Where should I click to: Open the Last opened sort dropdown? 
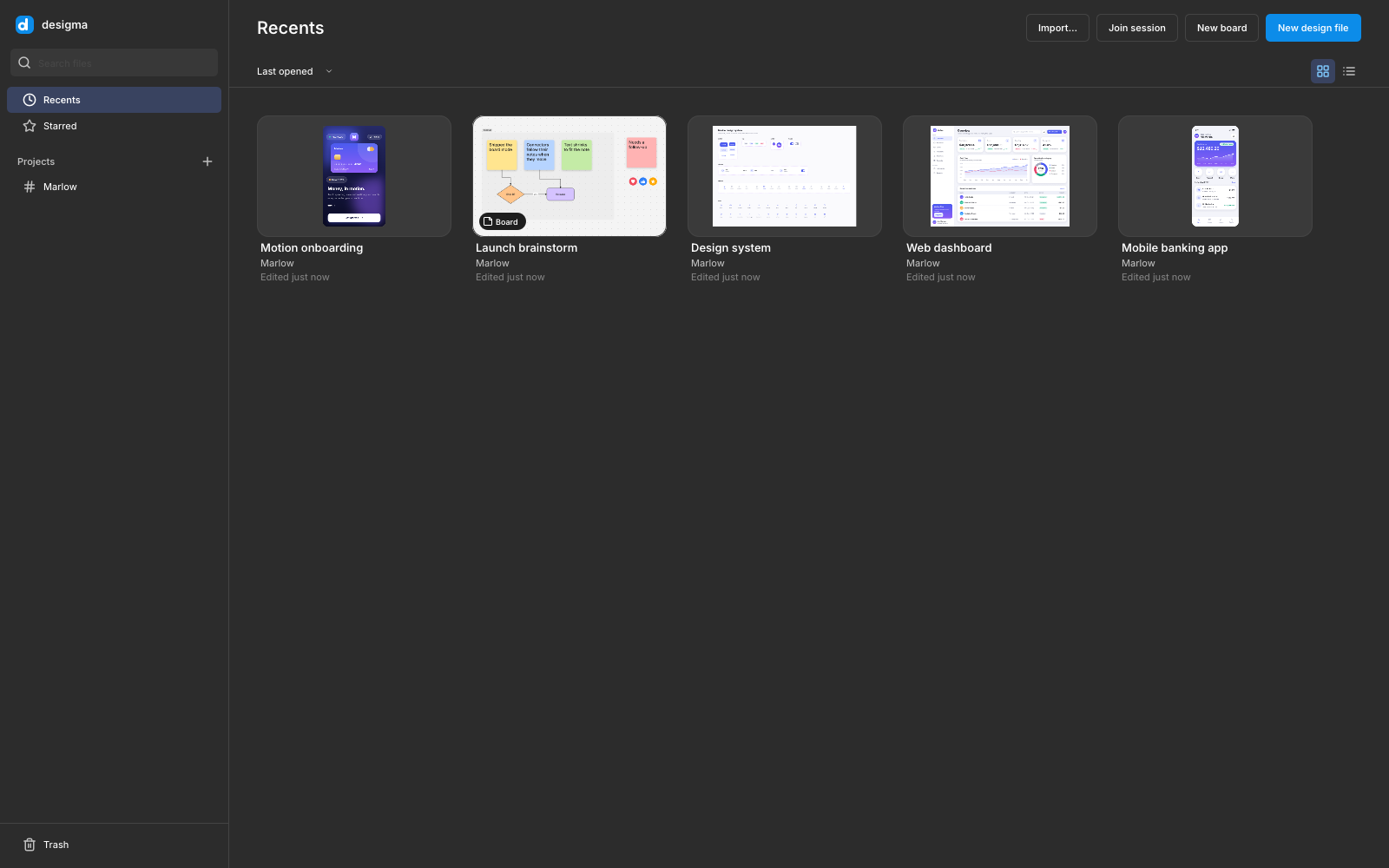pos(294,71)
